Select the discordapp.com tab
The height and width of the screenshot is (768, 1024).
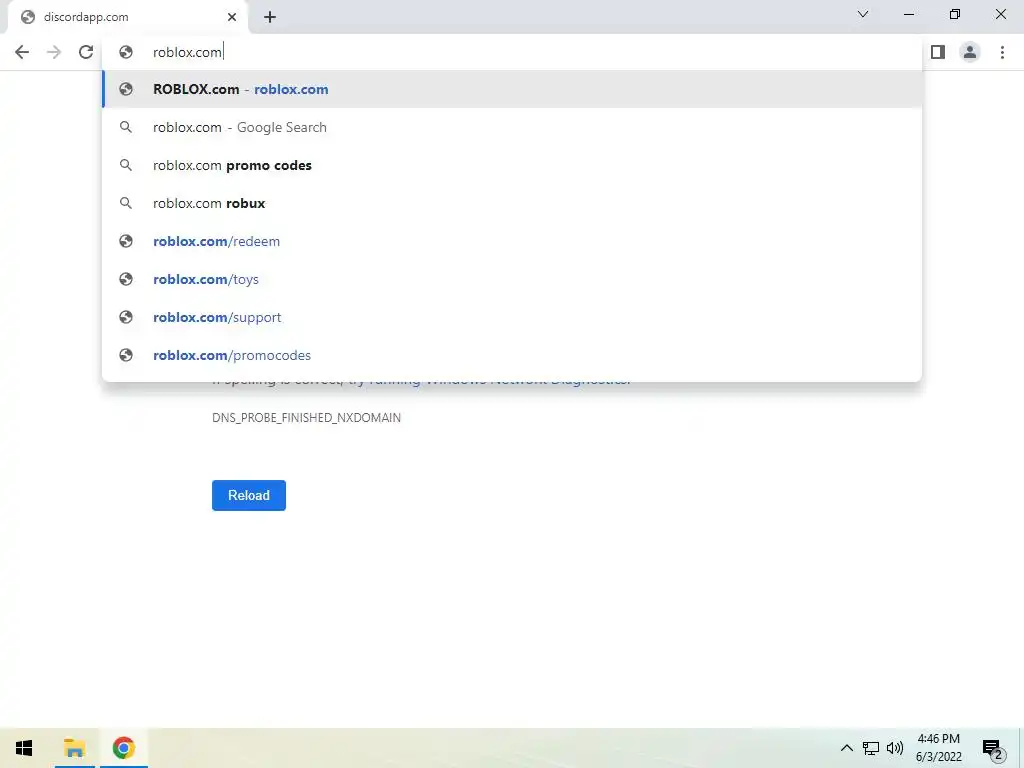129,17
